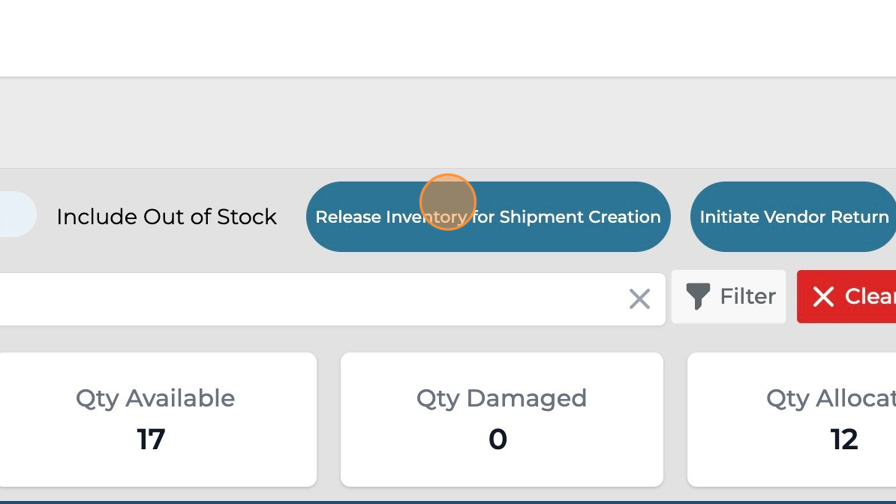Click the Initiate Vendor Return button

pos(793,217)
